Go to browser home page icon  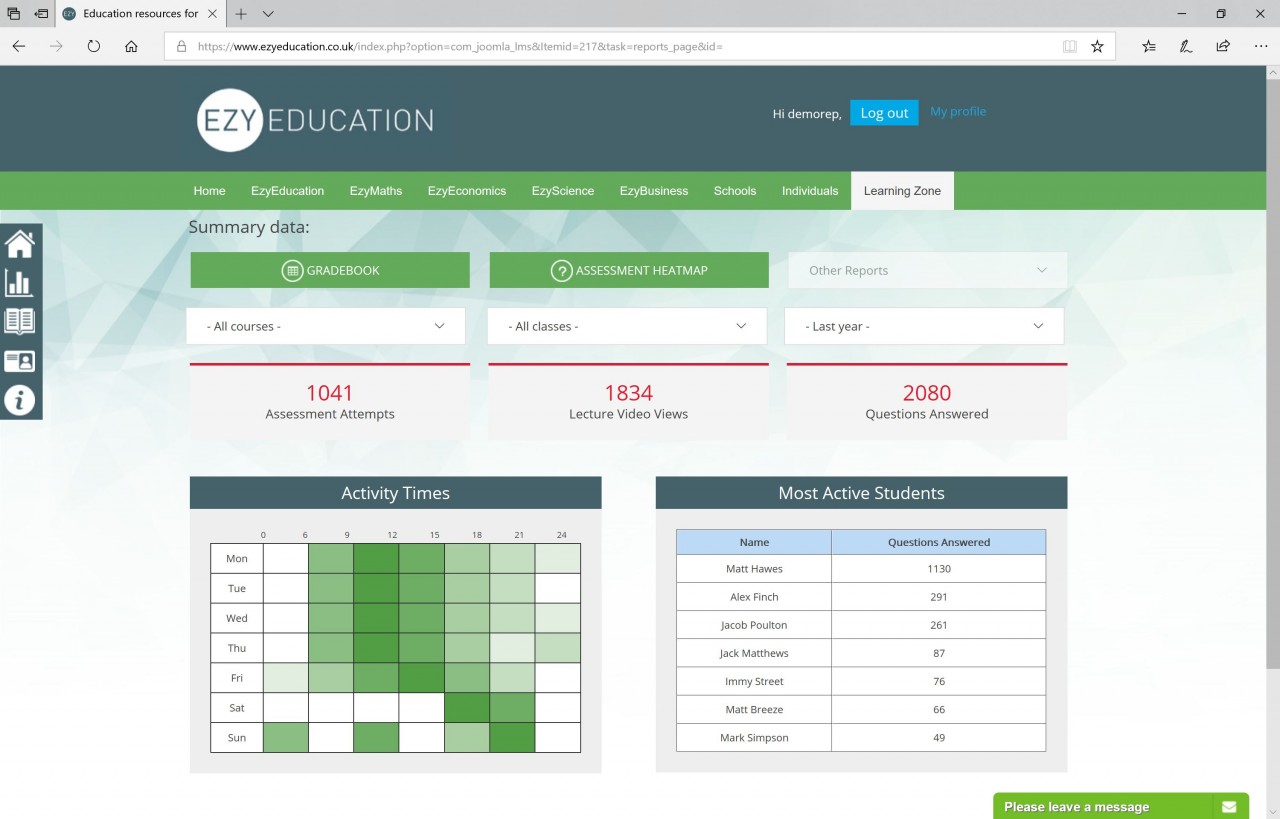click(131, 46)
